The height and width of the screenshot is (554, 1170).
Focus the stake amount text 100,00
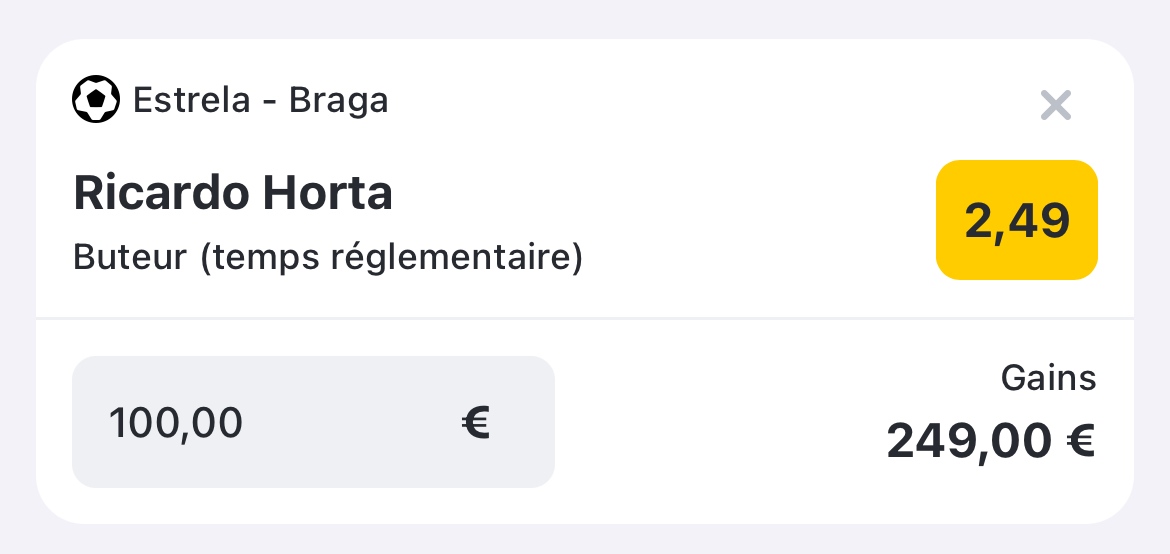coord(176,423)
